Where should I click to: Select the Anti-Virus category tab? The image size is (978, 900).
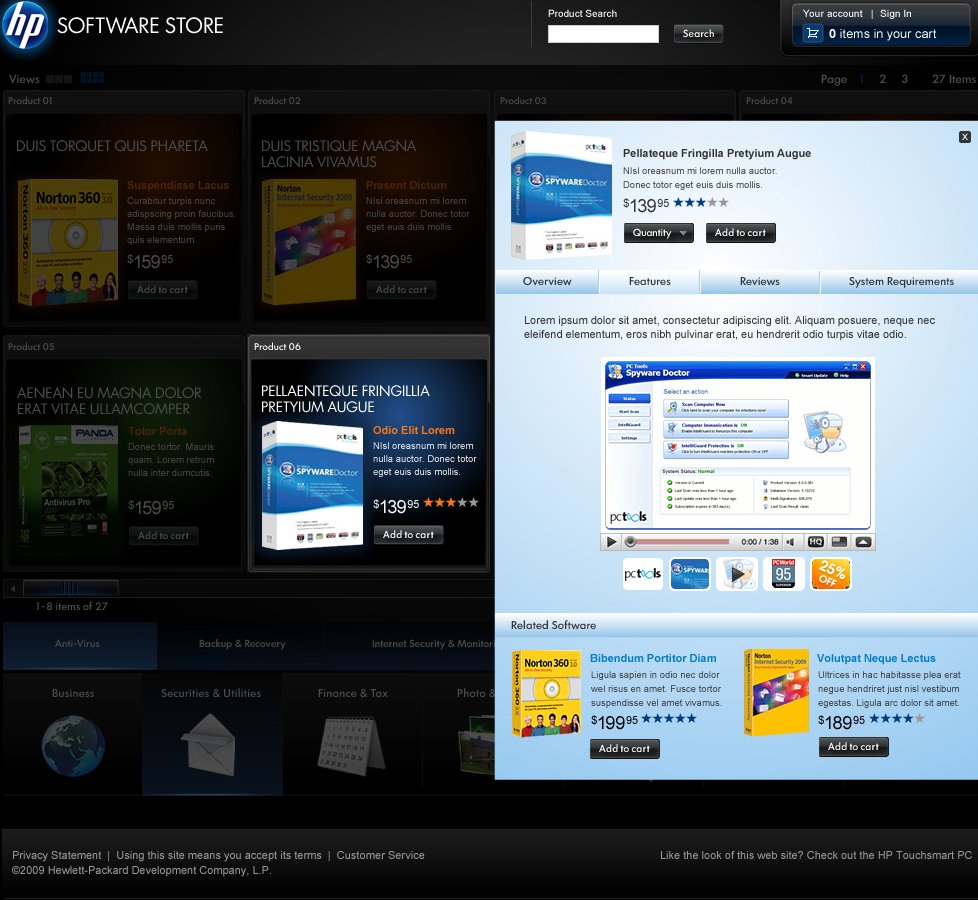pos(79,646)
